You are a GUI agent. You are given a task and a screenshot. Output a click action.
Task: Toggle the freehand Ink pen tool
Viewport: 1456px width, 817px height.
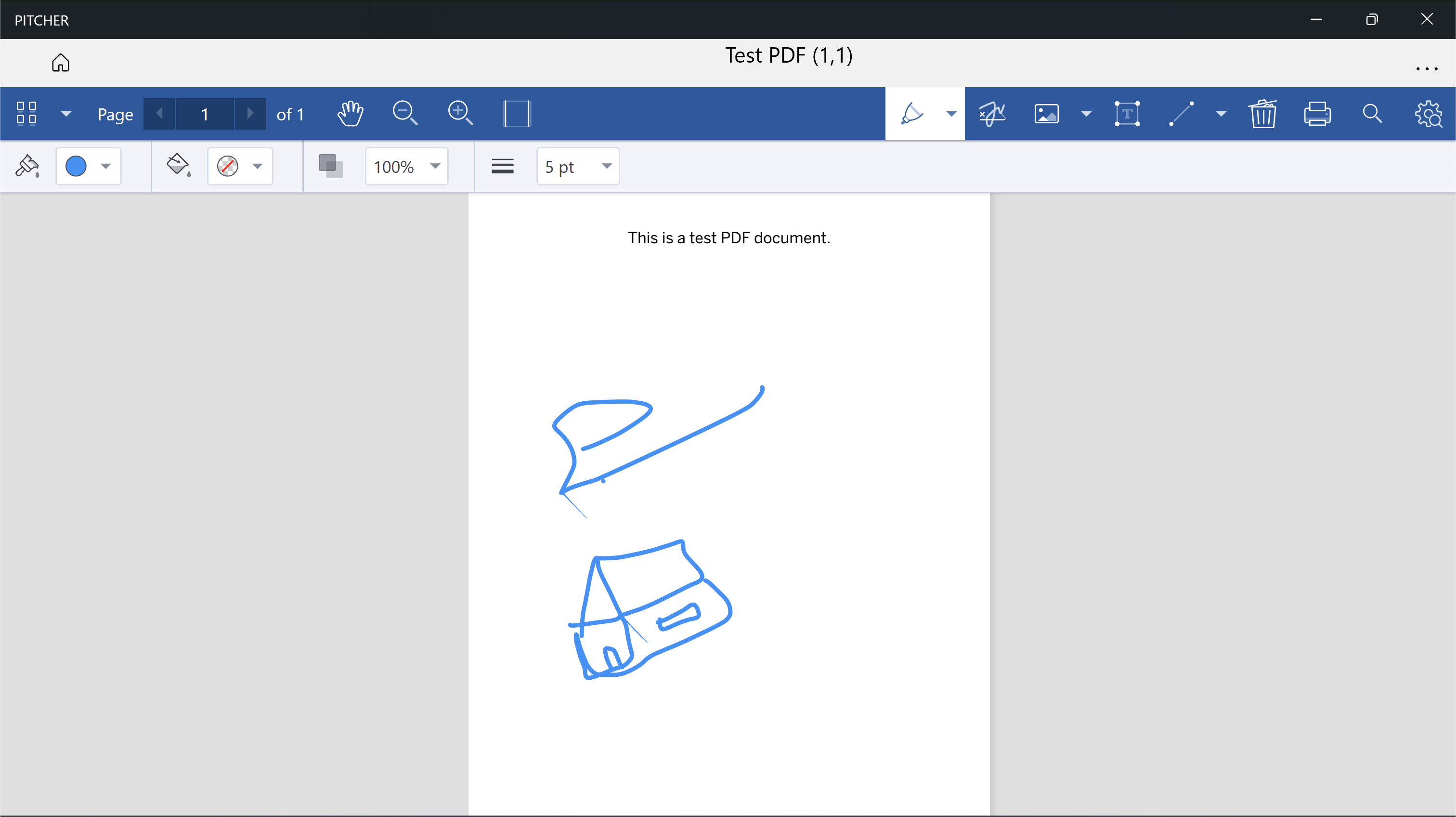pyautogui.click(x=912, y=114)
